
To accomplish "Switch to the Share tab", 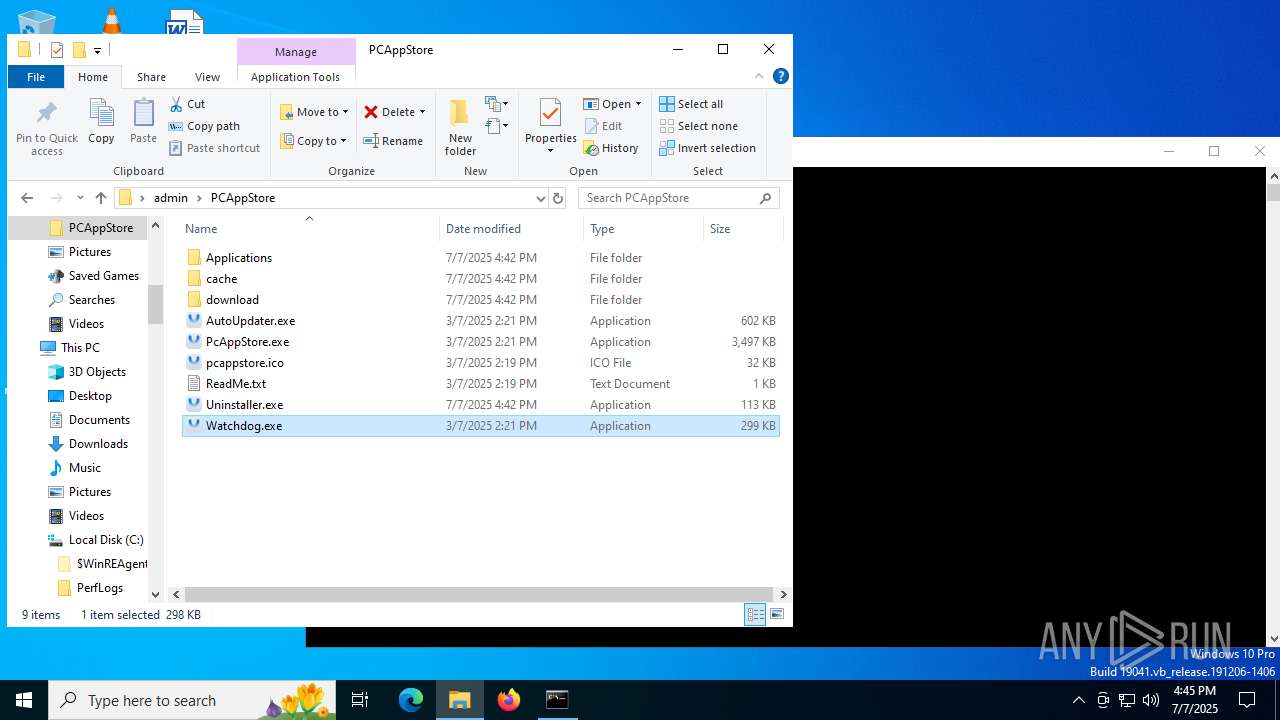I will [x=152, y=77].
